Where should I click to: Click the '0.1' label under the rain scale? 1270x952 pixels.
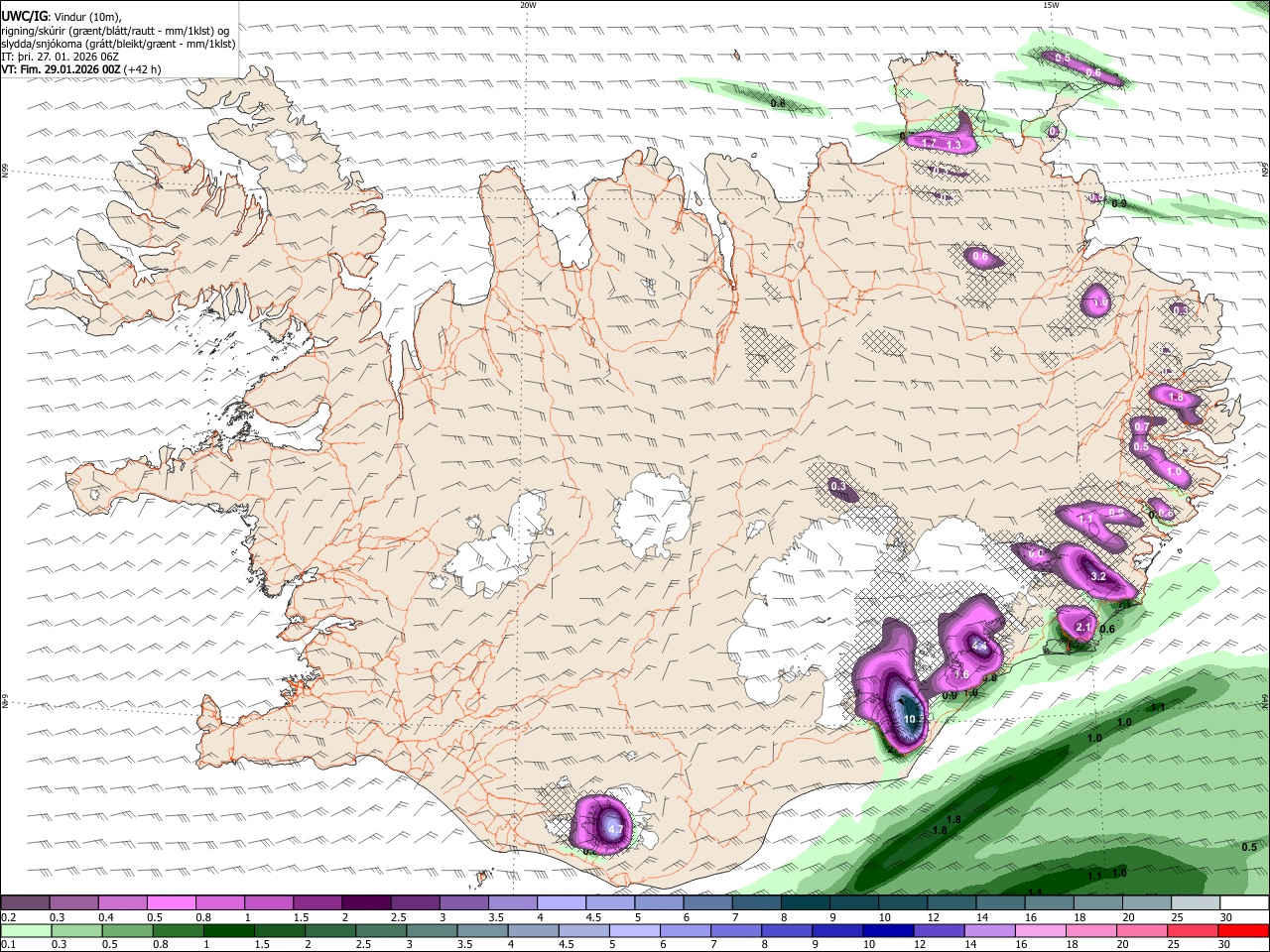pos(7,945)
